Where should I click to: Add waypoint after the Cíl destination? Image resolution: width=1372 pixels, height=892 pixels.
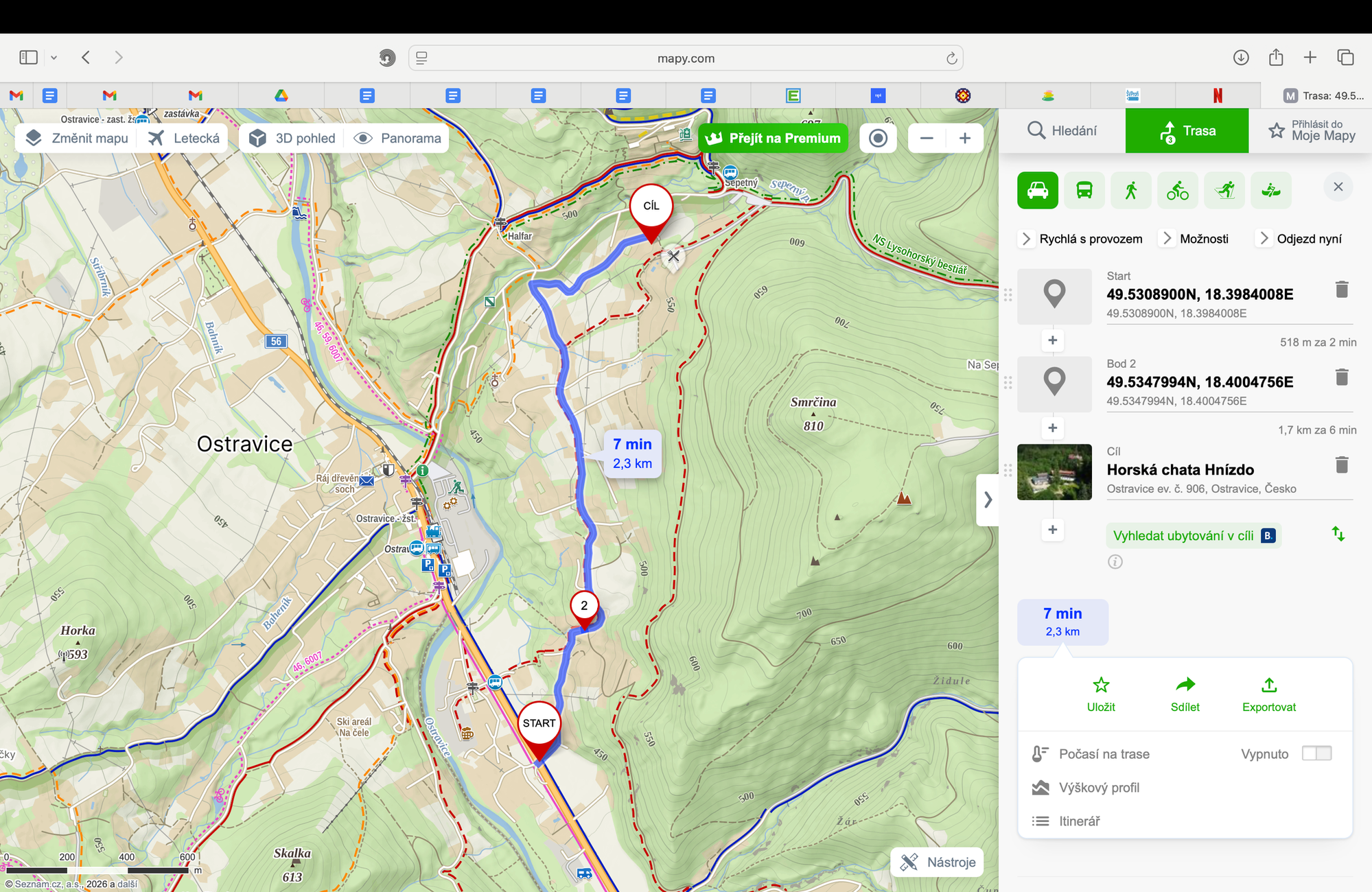[x=1053, y=530]
